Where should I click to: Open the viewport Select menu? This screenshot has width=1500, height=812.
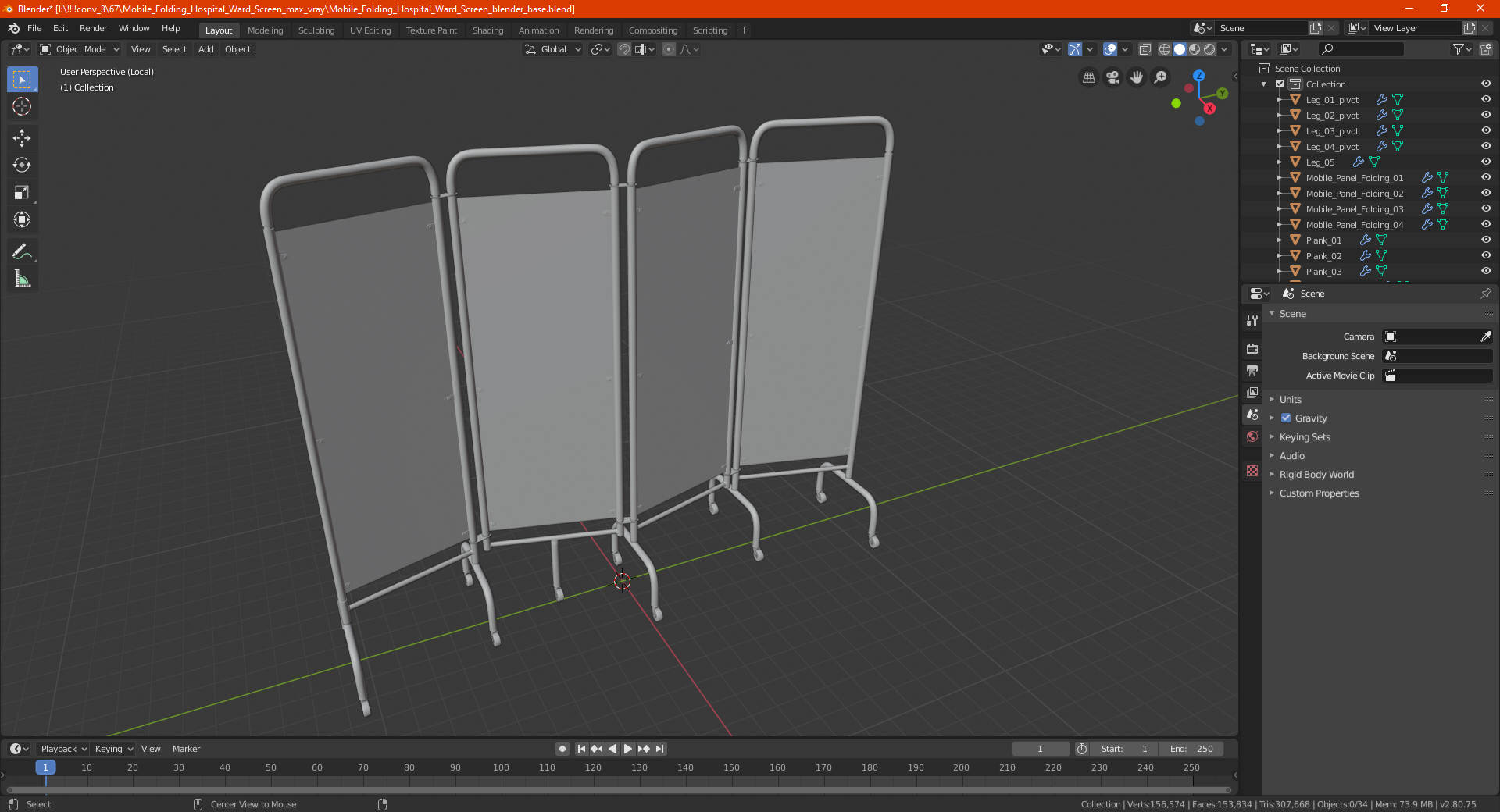[x=174, y=49]
